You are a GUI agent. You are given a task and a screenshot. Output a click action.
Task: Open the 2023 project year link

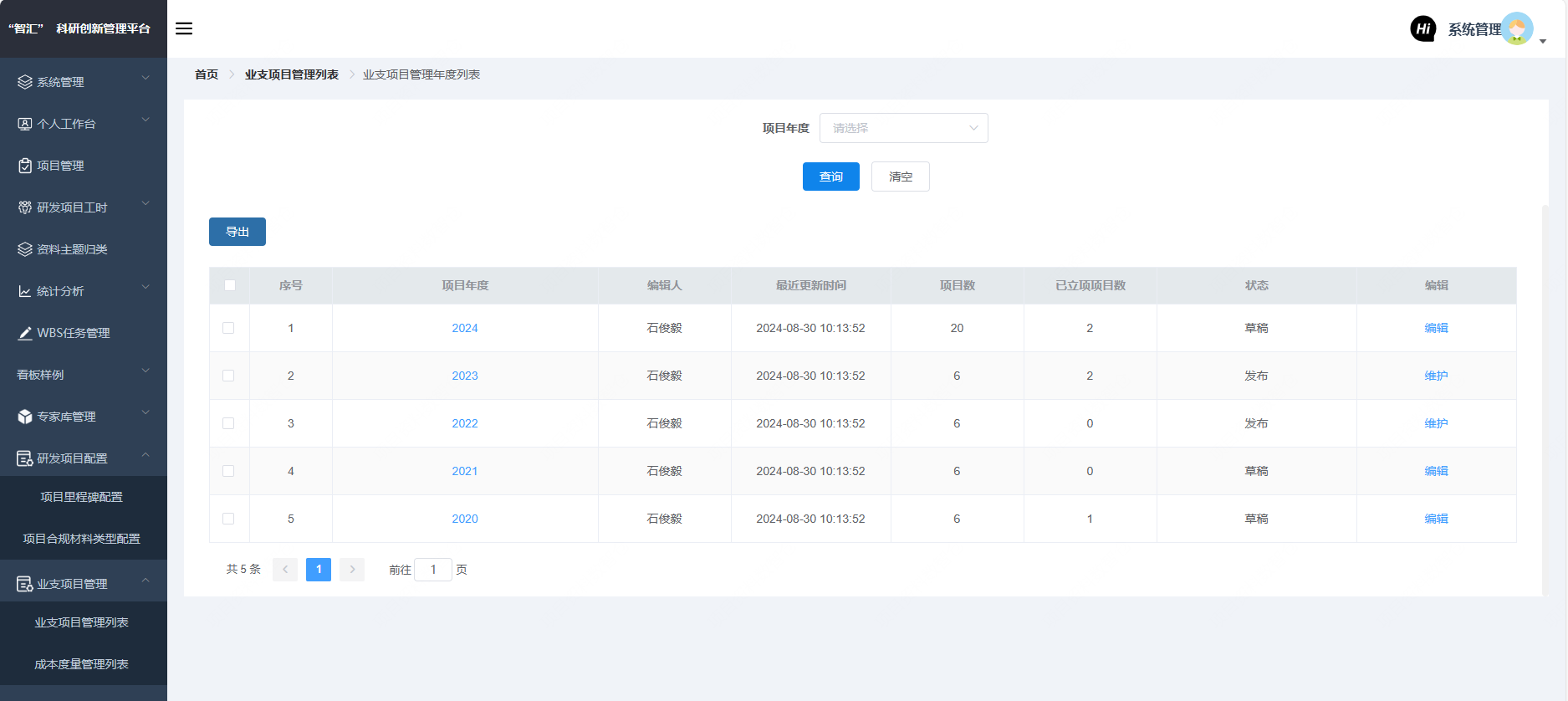point(465,376)
